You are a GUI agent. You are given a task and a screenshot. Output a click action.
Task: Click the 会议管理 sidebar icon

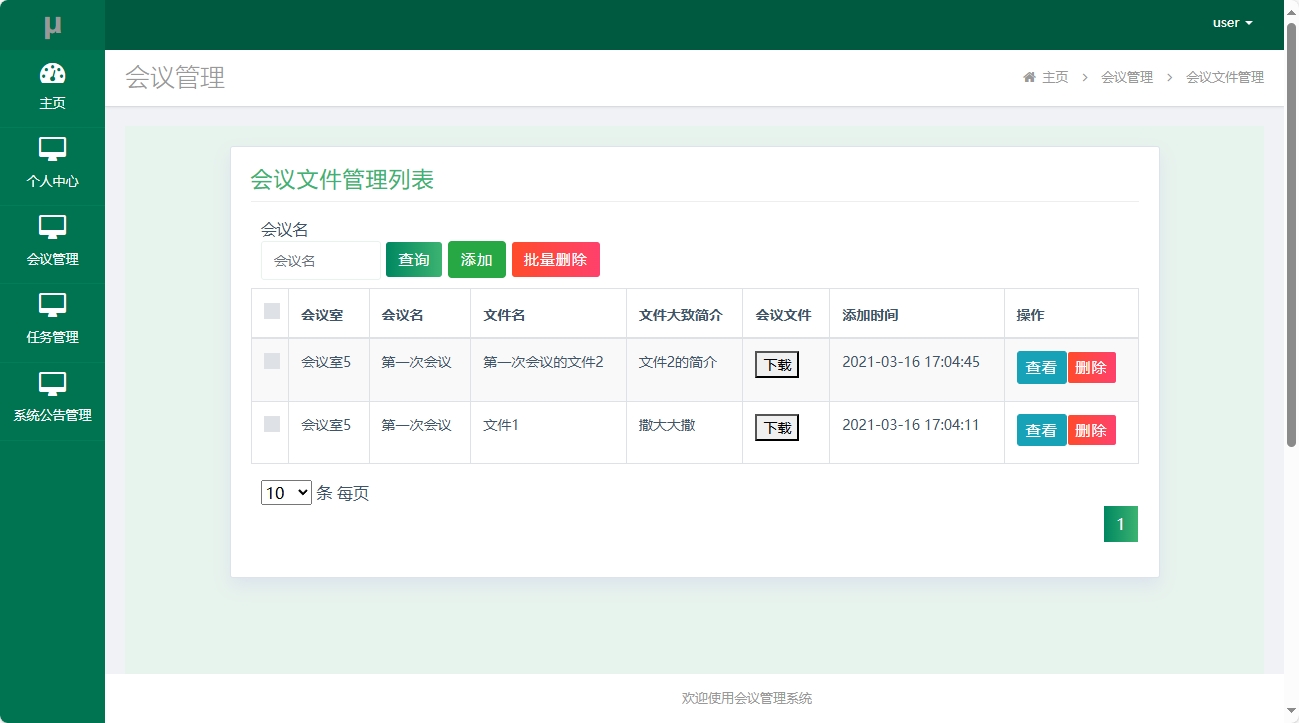52,228
